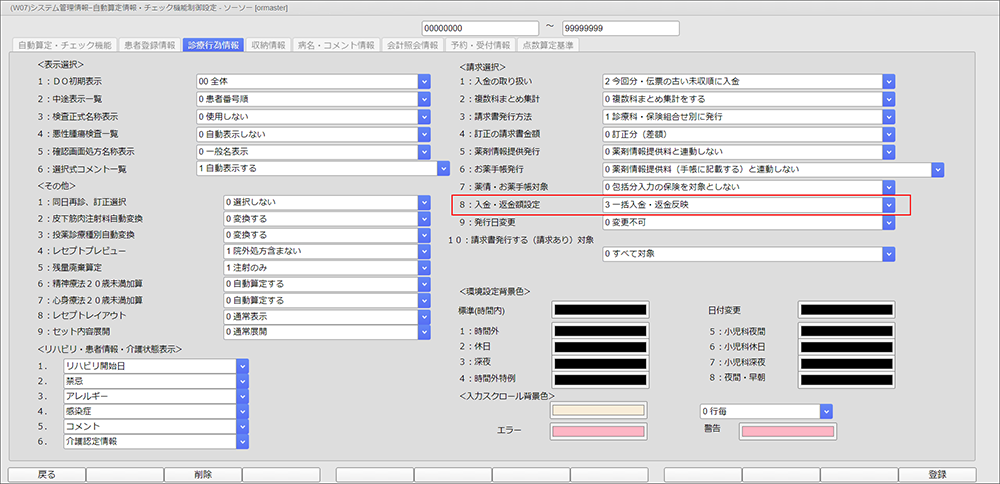Open the 0 行毎 scroll dropdown
The image size is (1000, 484).
coord(825,411)
